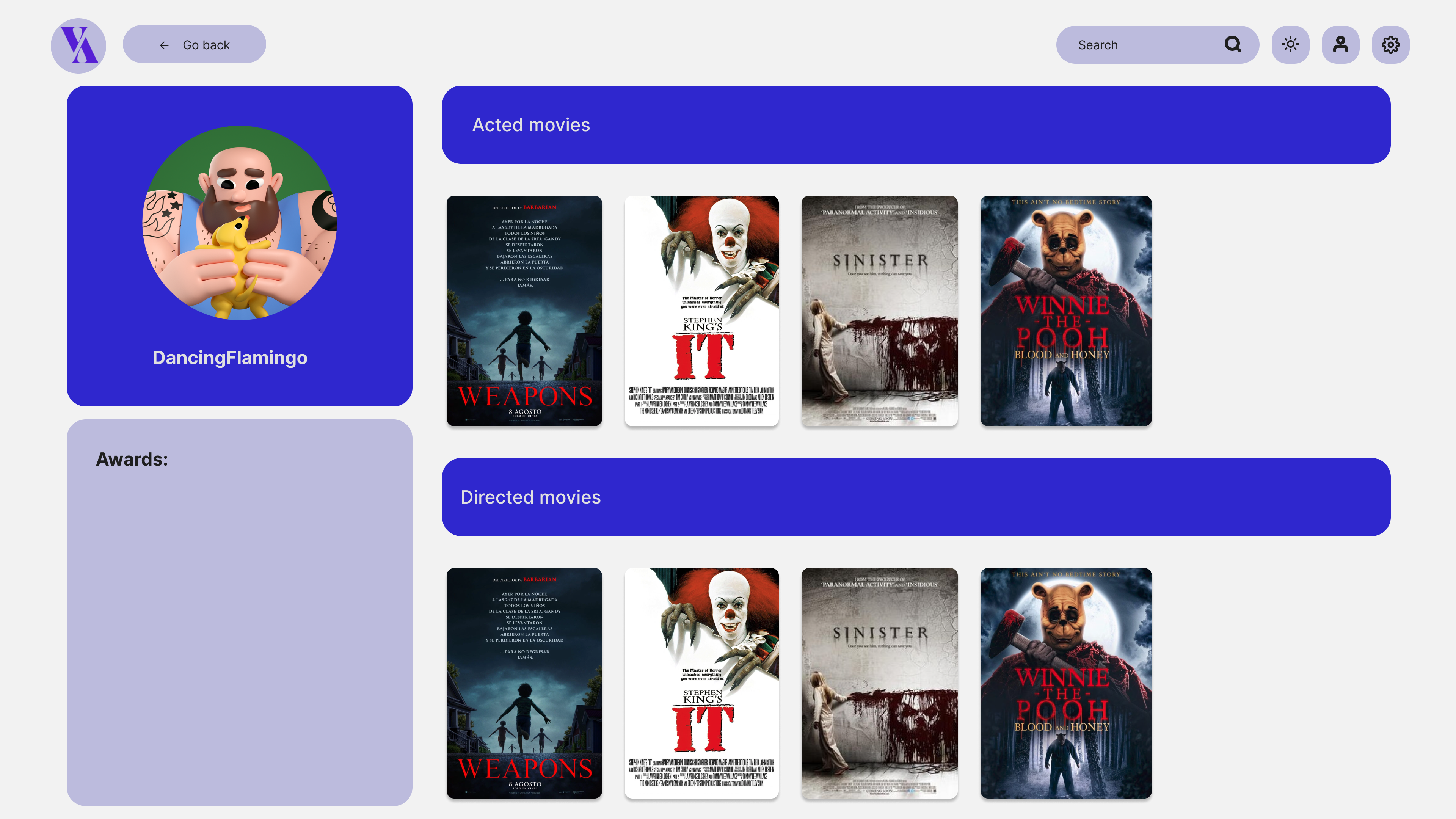Select IT poster in Directed movies
1456x819 pixels.
click(x=701, y=683)
